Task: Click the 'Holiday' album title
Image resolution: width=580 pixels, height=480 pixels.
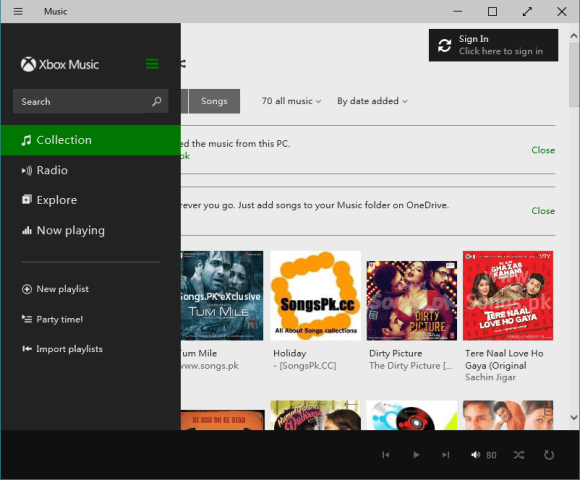Action: 290,354
